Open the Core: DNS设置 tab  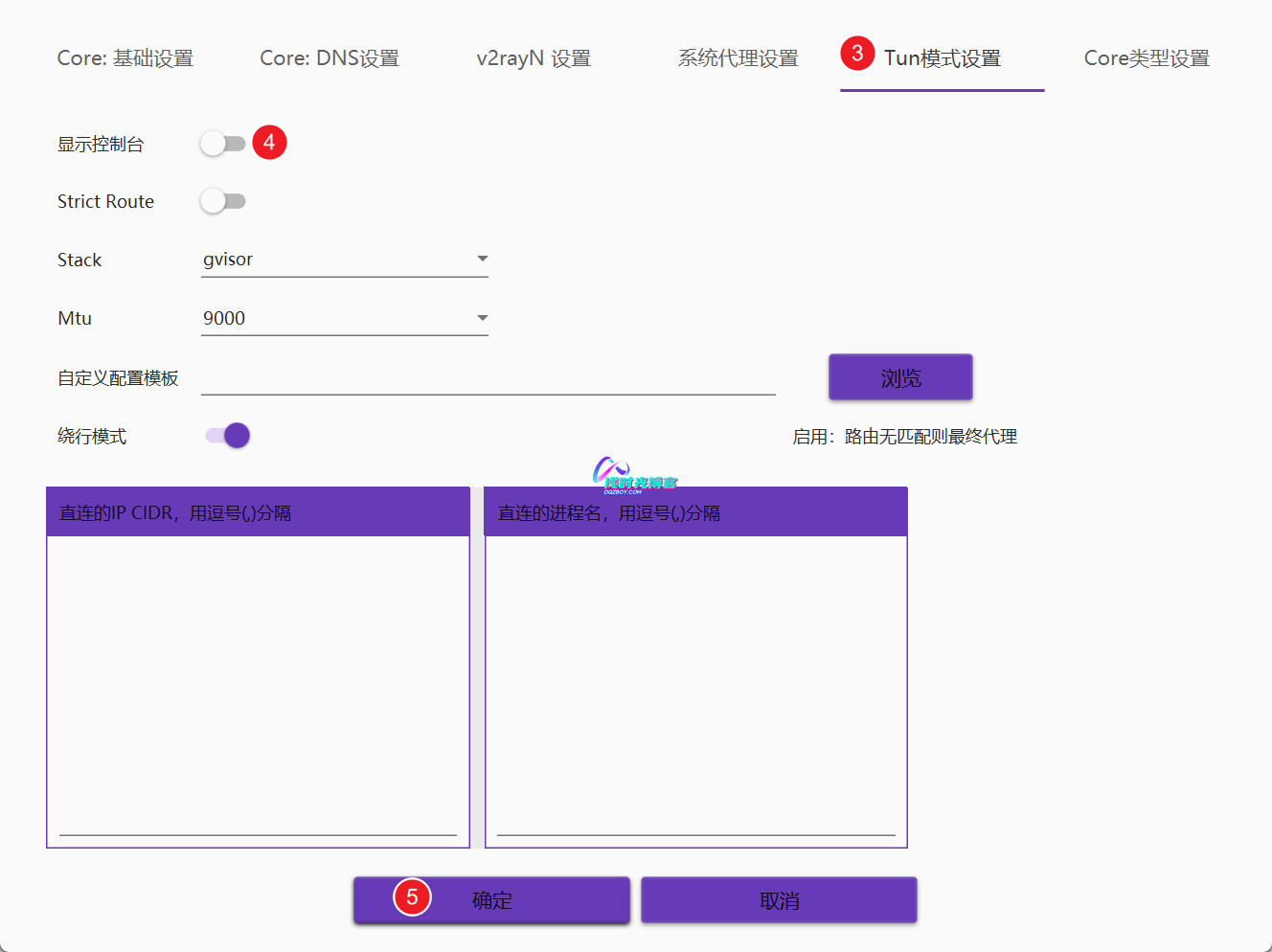329,58
